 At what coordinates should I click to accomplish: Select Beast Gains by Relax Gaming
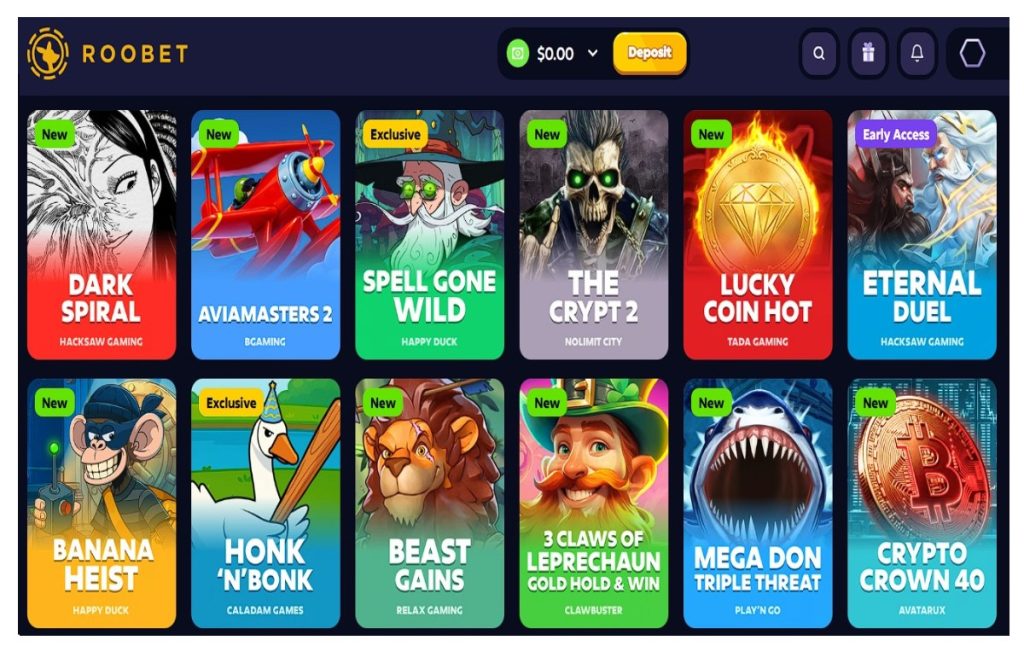[429, 503]
